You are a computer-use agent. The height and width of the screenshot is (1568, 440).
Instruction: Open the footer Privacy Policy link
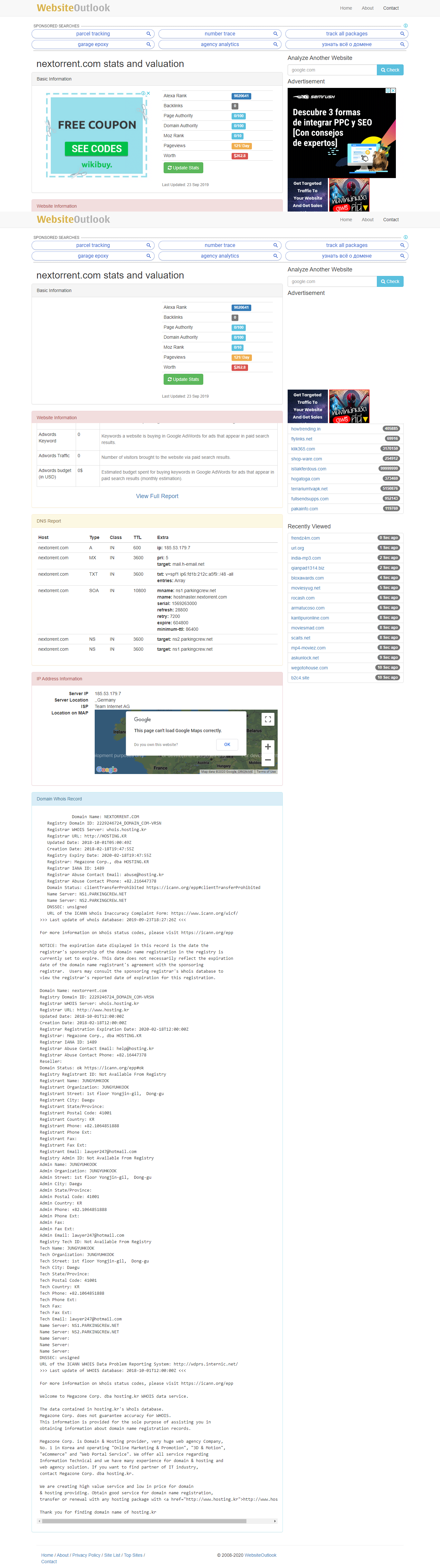86,1555
